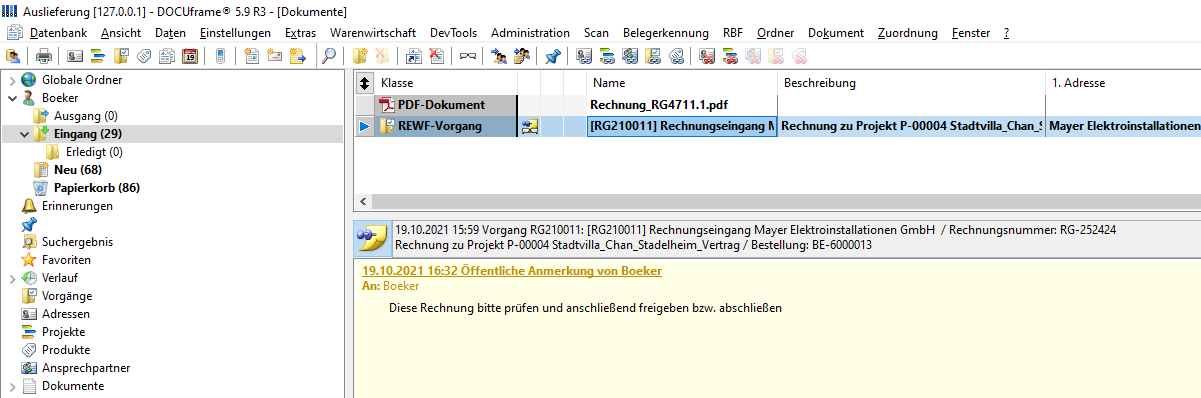Viewport: 1201px width, 398px height.
Task: Open the Belegerkennung menu
Action: [x=665, y=33]
